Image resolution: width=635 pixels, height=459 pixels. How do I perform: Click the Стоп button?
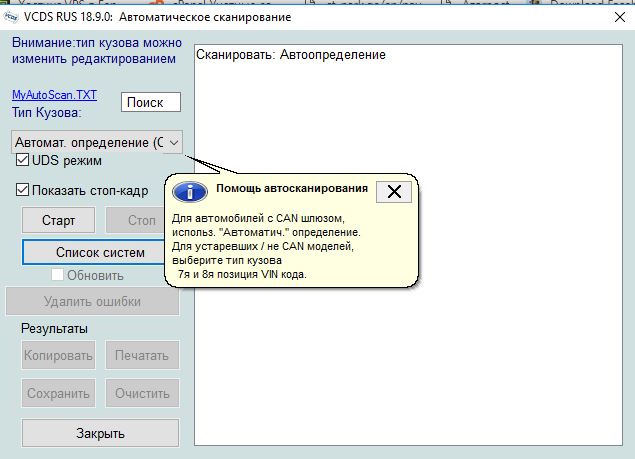point(136,220)
